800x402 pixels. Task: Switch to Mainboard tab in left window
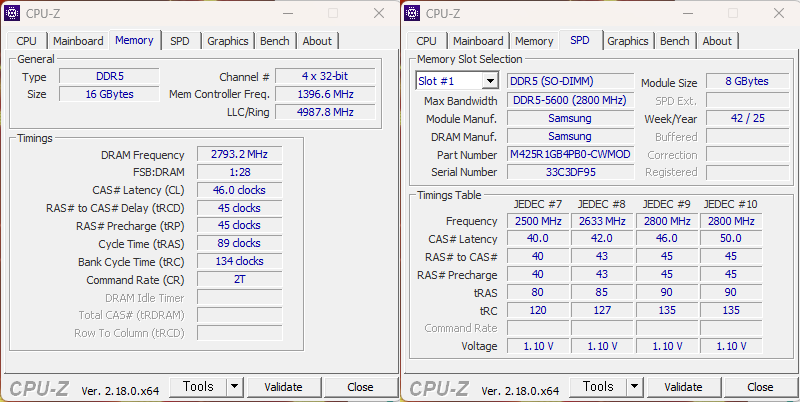(x=78, y=41)
